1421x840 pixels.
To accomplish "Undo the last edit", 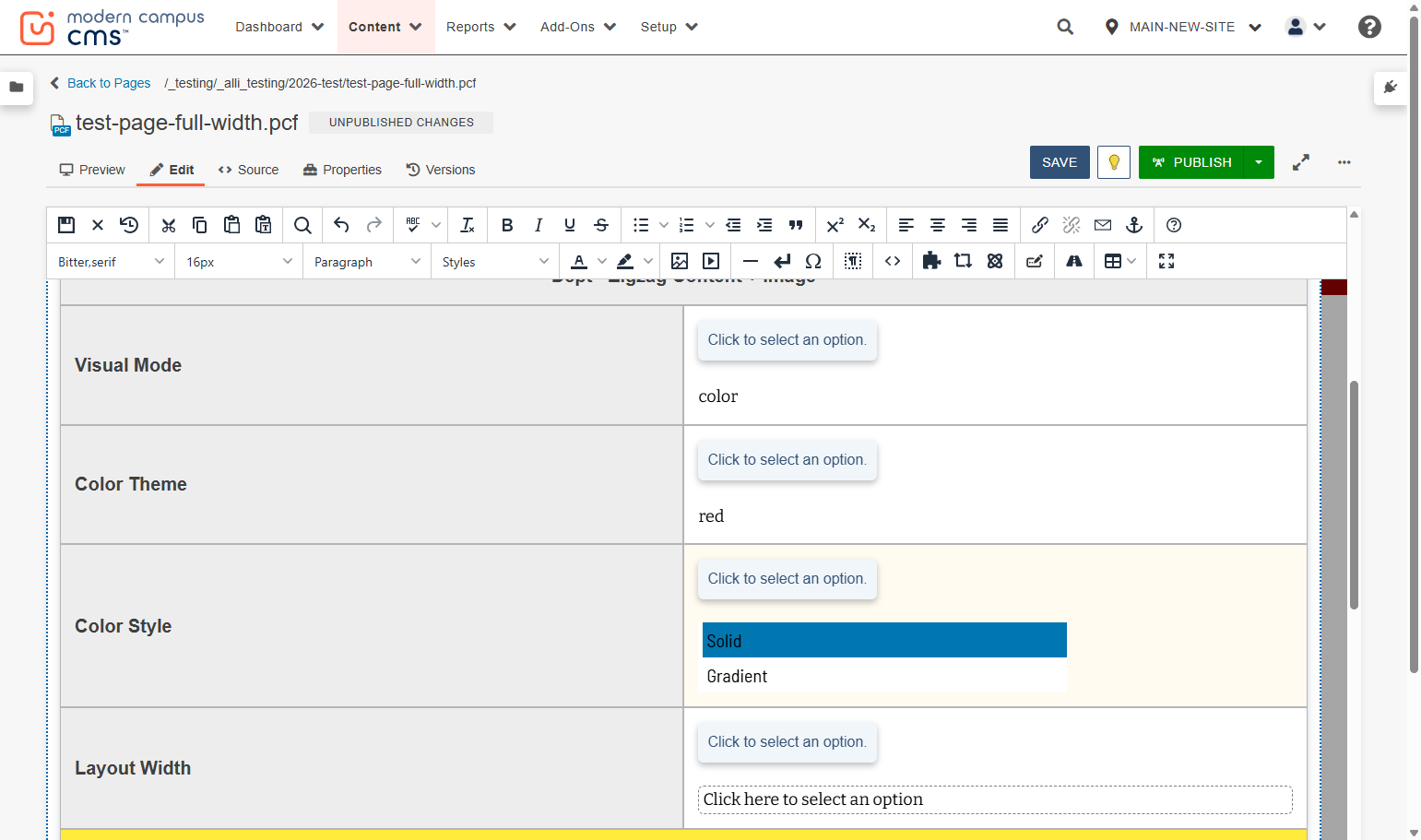I will coord(341,225).
